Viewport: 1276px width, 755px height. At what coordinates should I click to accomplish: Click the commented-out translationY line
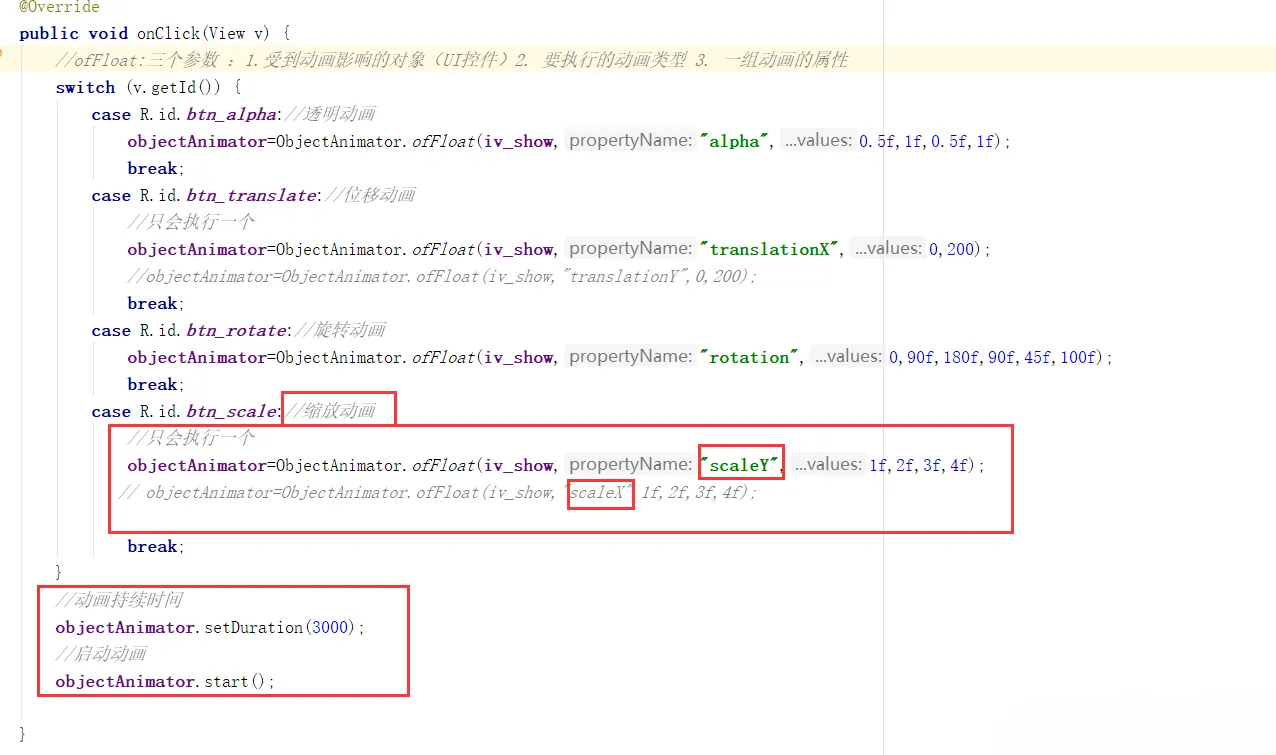coord(442,277)
